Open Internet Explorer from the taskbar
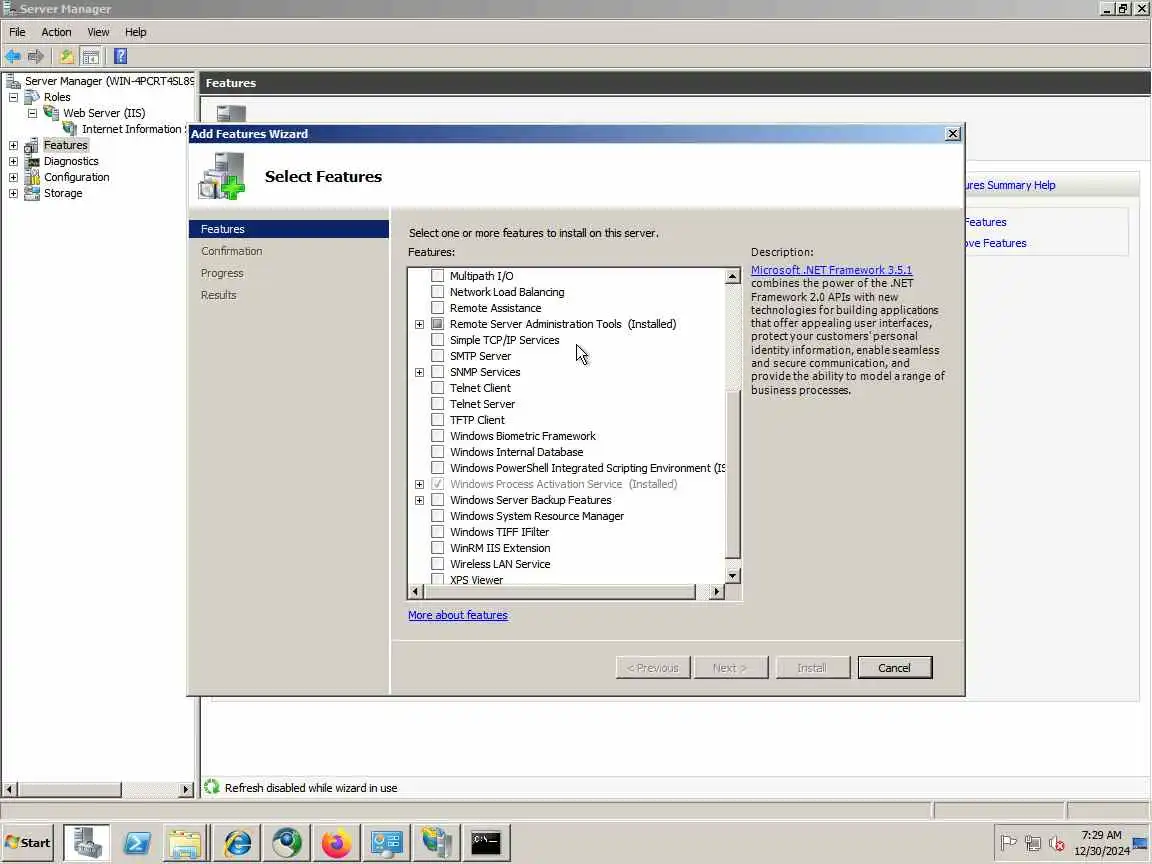The image size is (1152, 864). (x=237, y=842)
